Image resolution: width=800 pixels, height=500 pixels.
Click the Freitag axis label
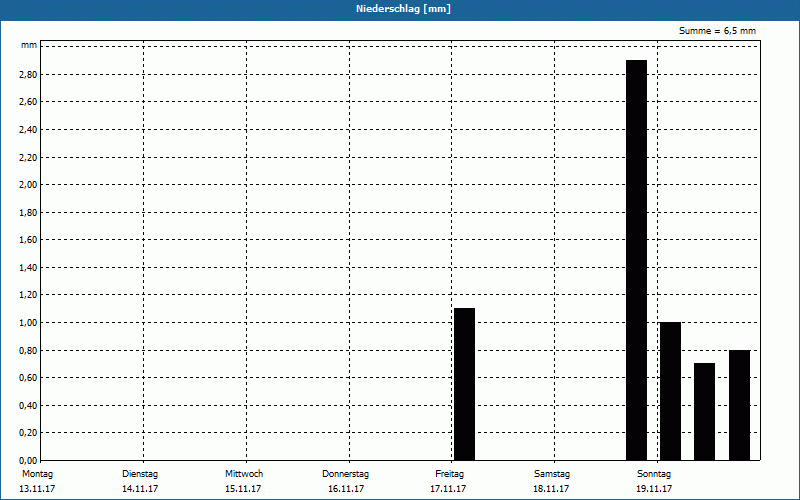coord(449,474)
